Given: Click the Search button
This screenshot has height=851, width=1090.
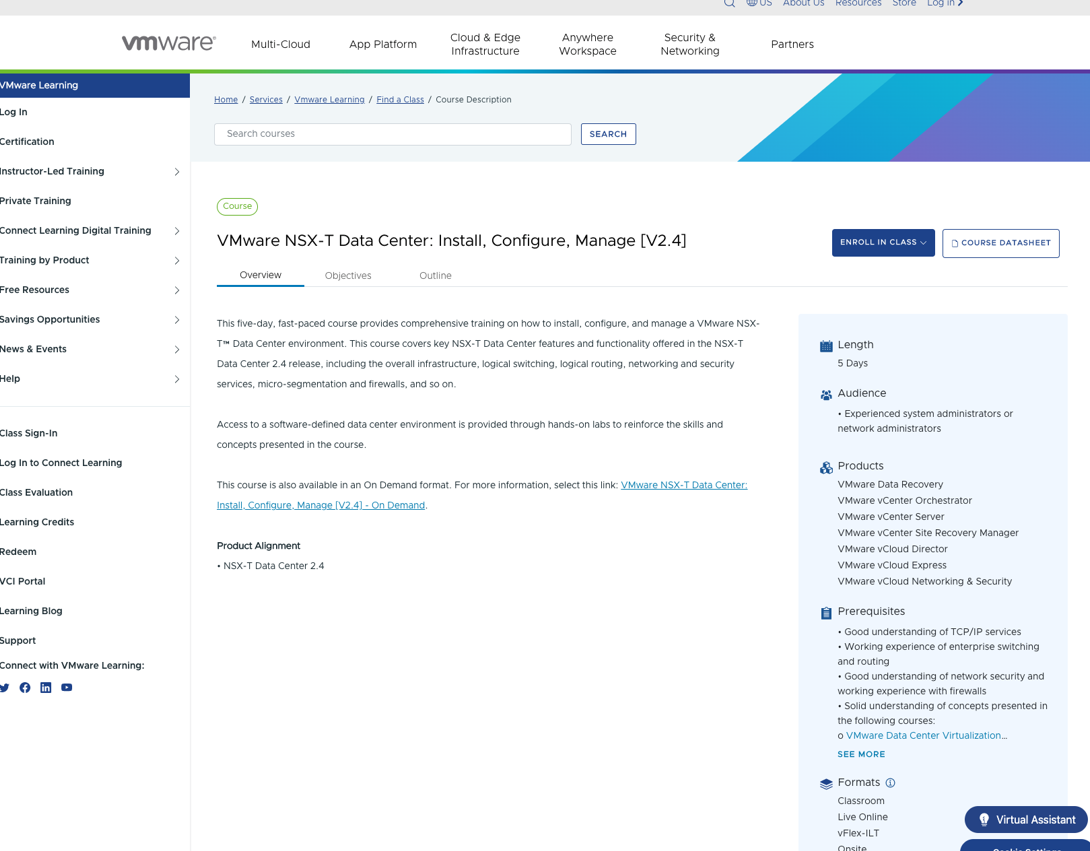Looking at the screenshot, I should [x=608, y=134].
